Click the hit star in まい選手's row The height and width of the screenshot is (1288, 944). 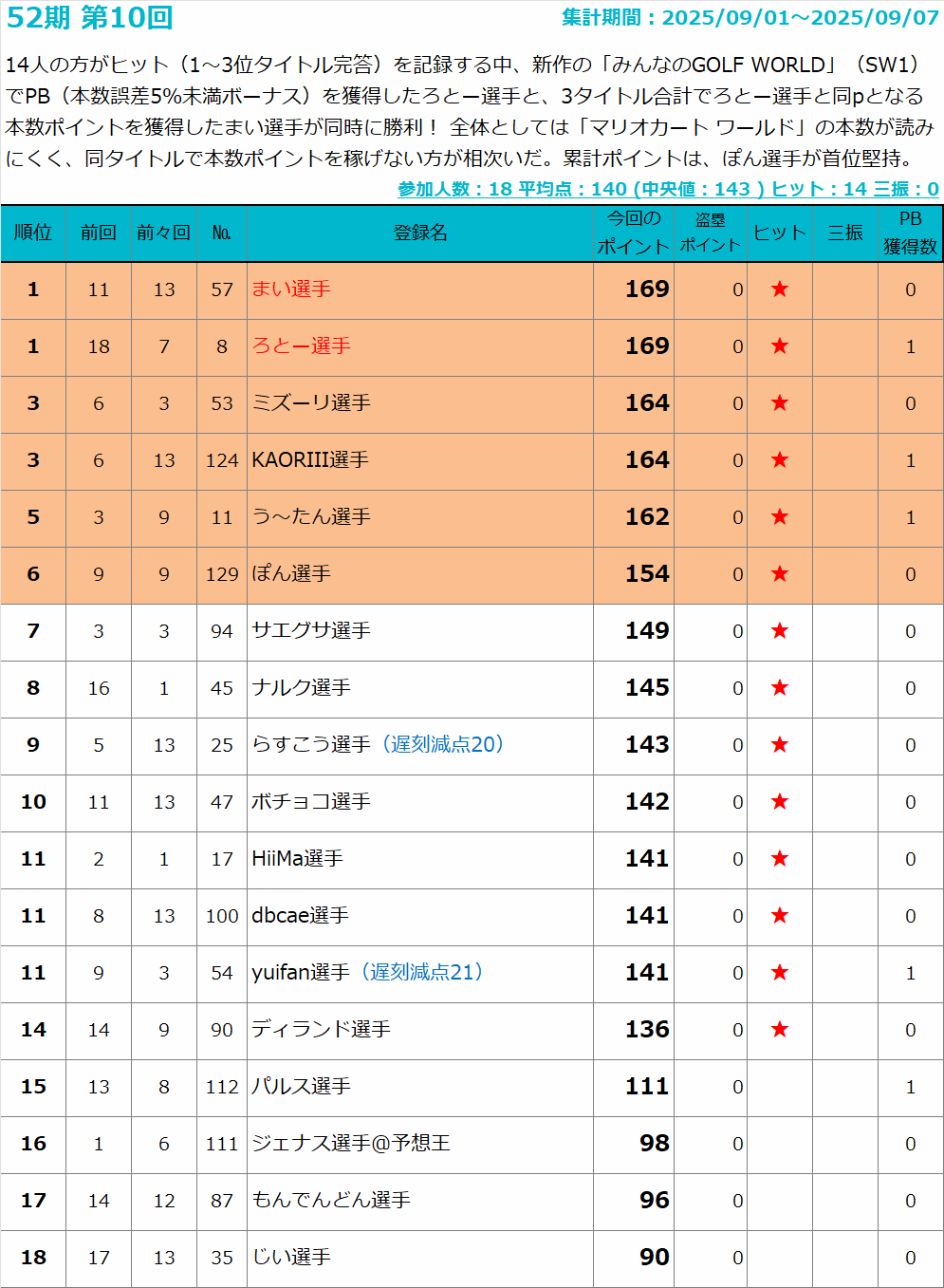779,289
